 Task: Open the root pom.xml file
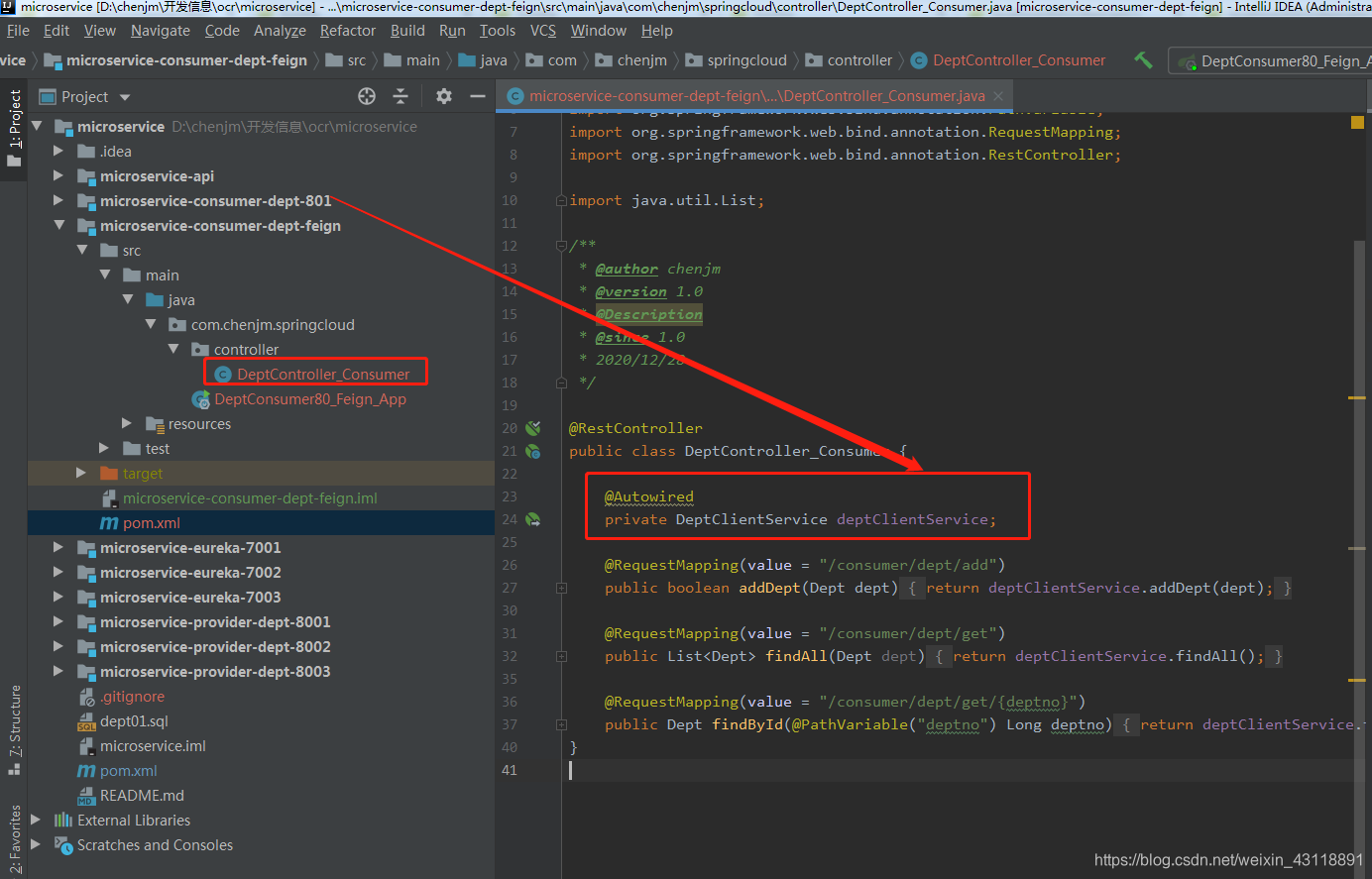(x=128, y=771)
